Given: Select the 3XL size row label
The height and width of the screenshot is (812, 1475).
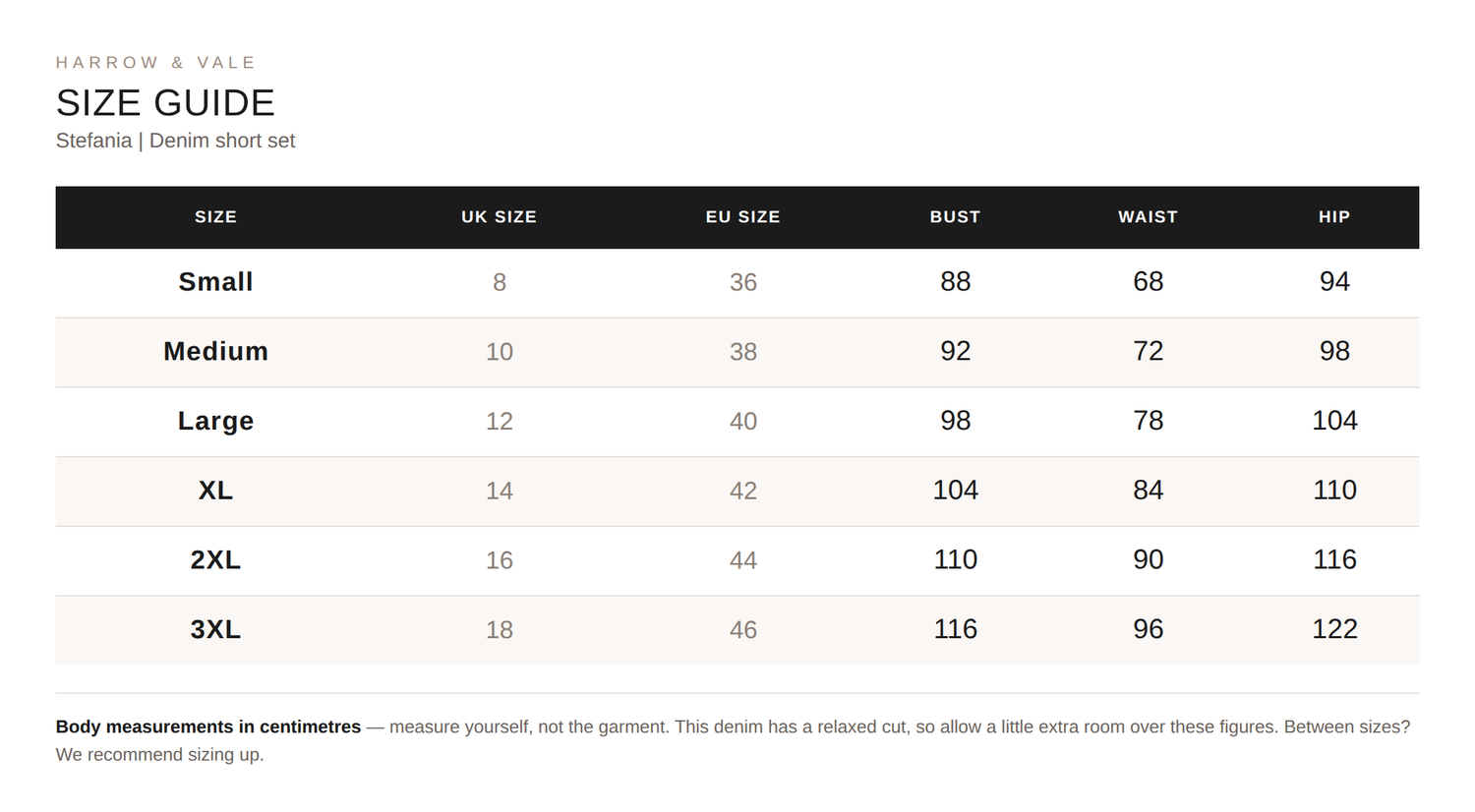Looking at the screenshot, I should point(215,629).
